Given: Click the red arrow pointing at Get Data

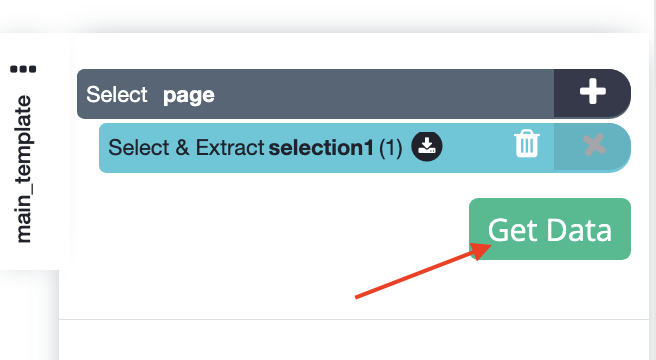Looking at the screenshot, I should click(423, 270).
